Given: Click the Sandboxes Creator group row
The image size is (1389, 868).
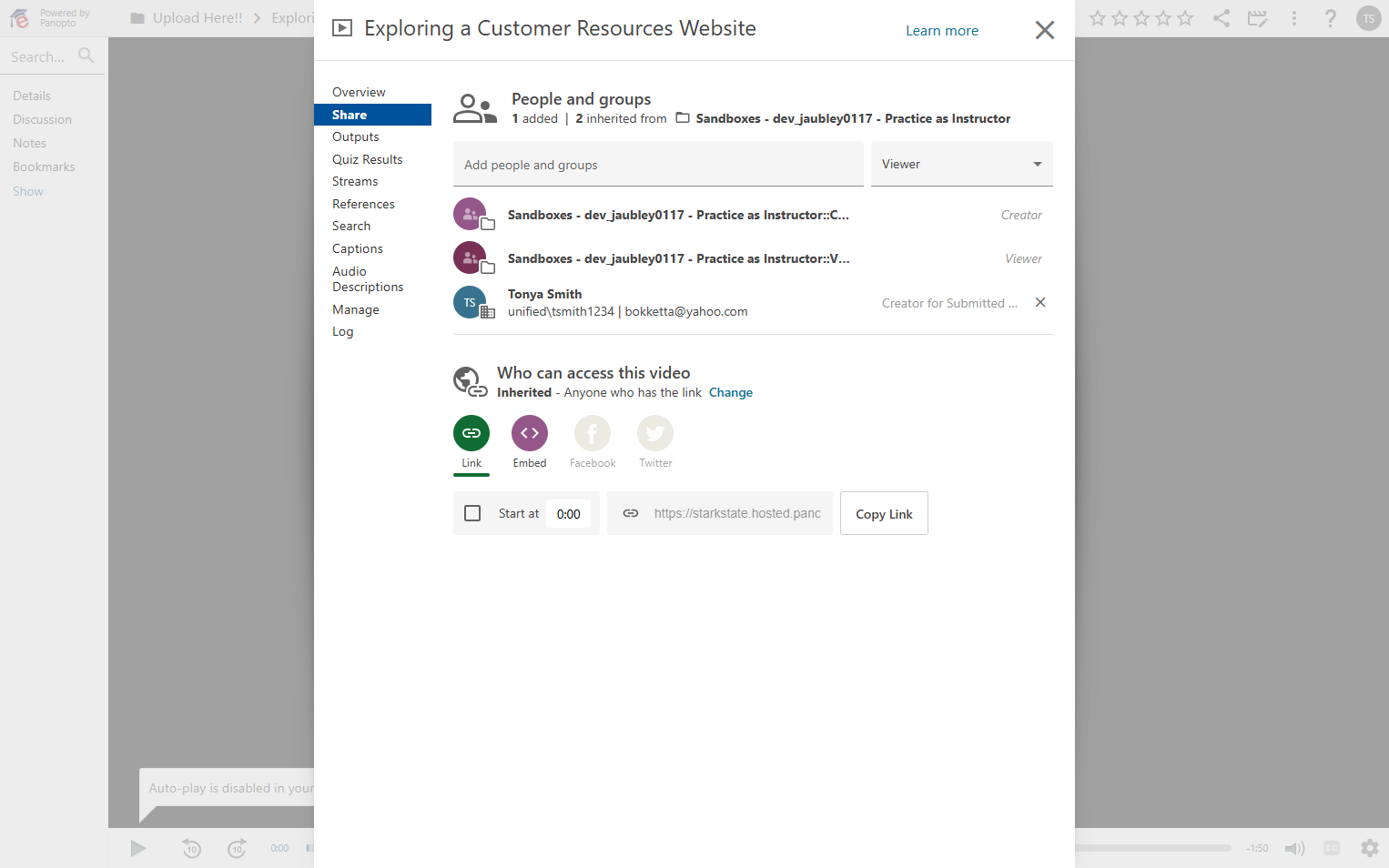Looking at the screenshot, I should tap(753, 215).
